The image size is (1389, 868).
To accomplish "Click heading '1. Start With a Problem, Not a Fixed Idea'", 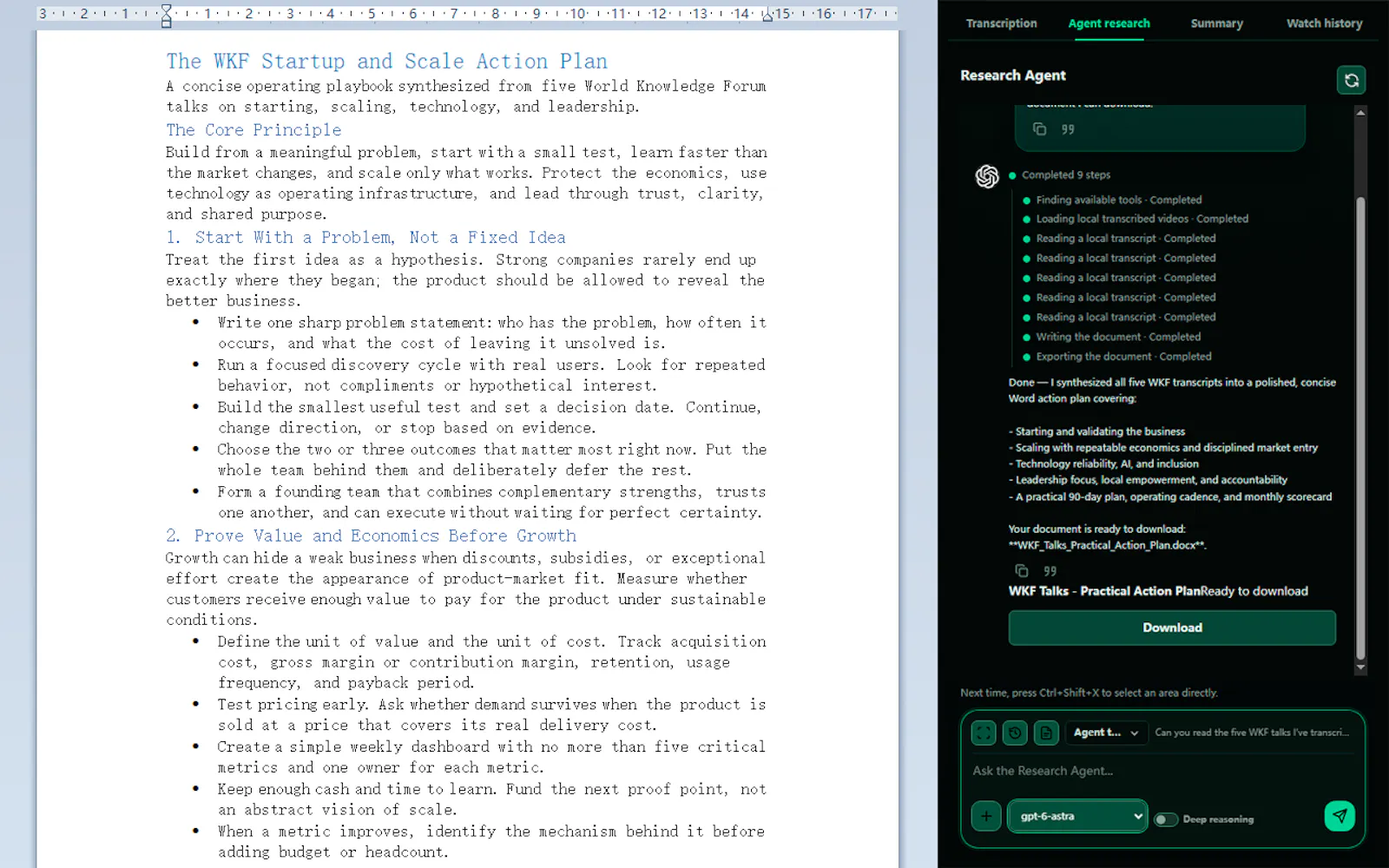I will click(366, 238).
